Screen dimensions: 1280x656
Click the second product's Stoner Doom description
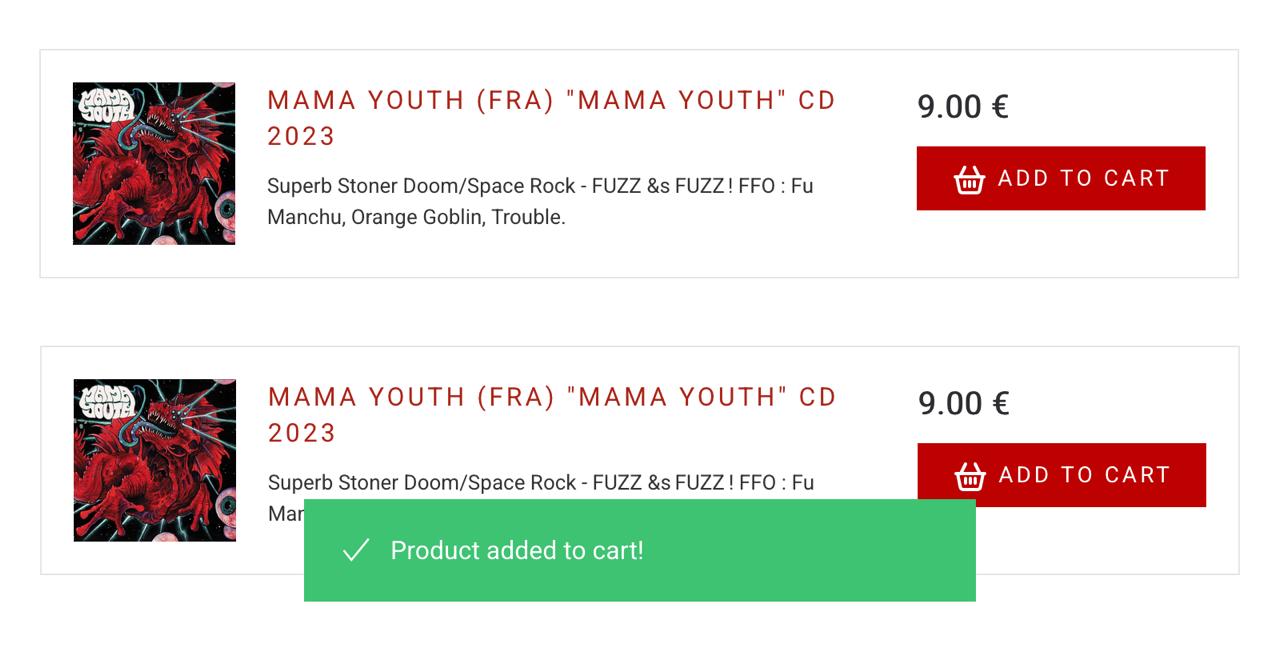(540, 483)
